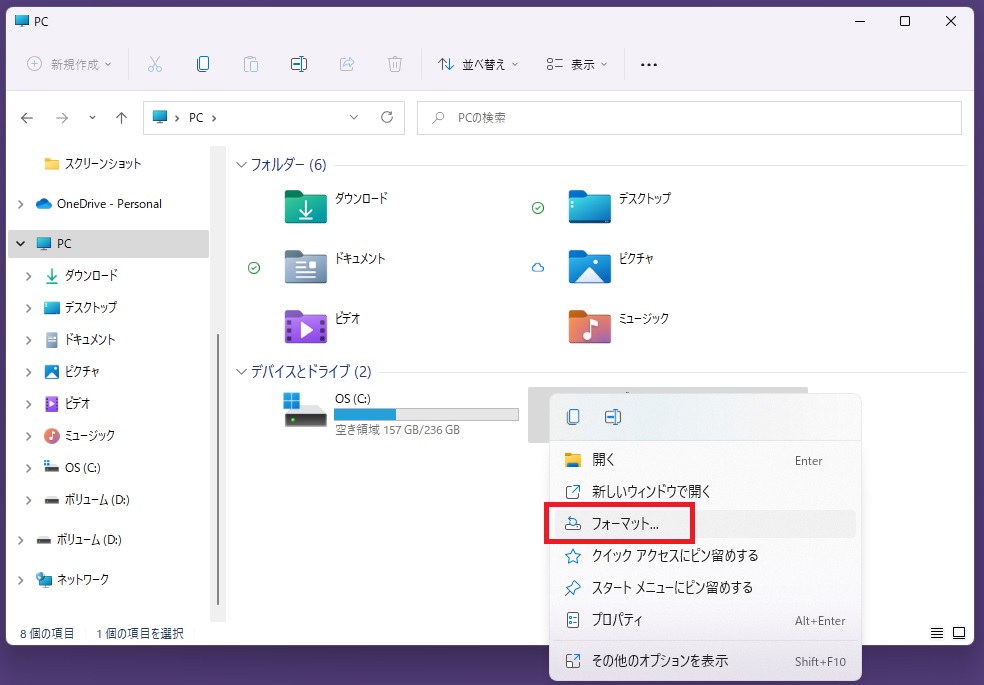Expand the OneDrive - Personal tree node
The height and width of the screenshot is (685, 984).
[x=21, y=204]
